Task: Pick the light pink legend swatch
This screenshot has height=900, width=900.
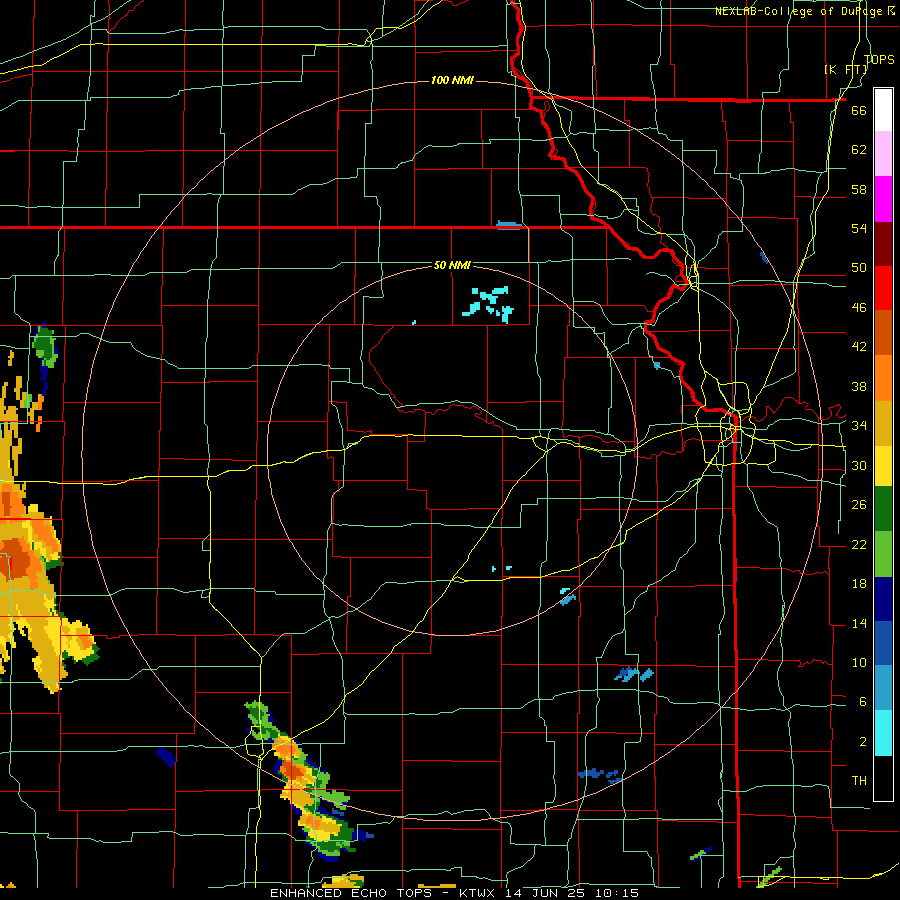Action: pos(883,154)
